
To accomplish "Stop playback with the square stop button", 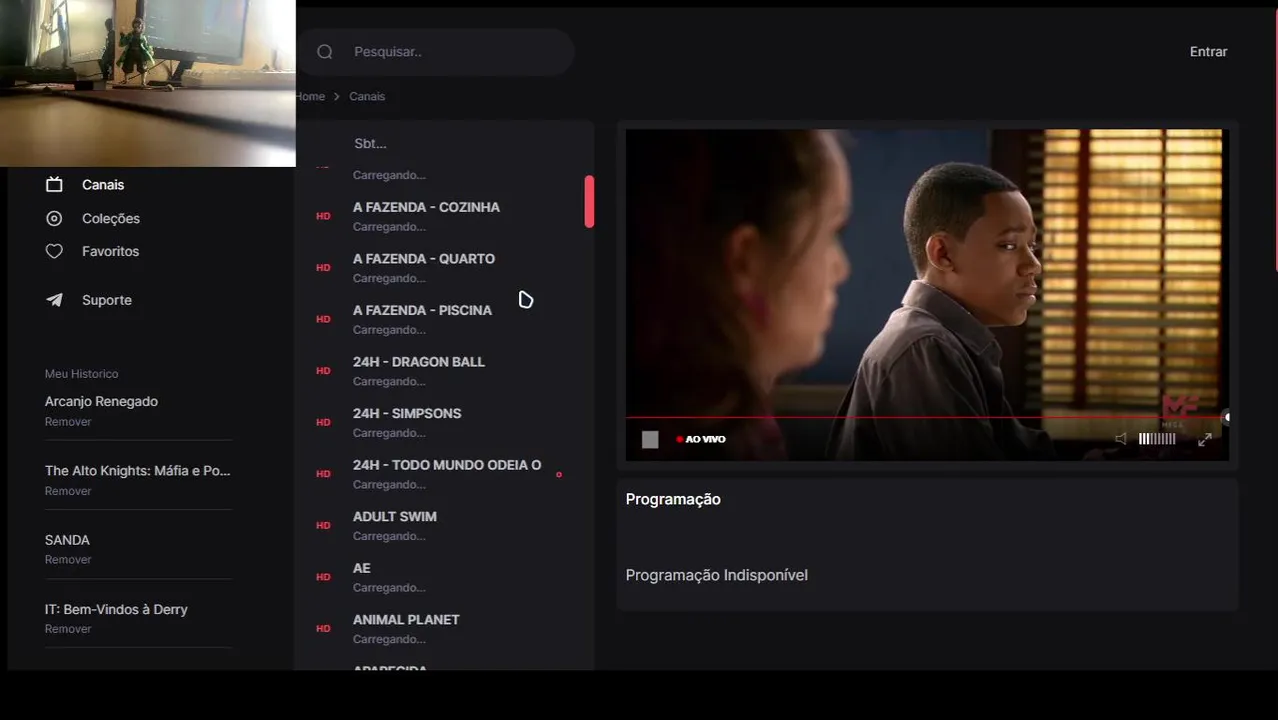I will (650, 439).
